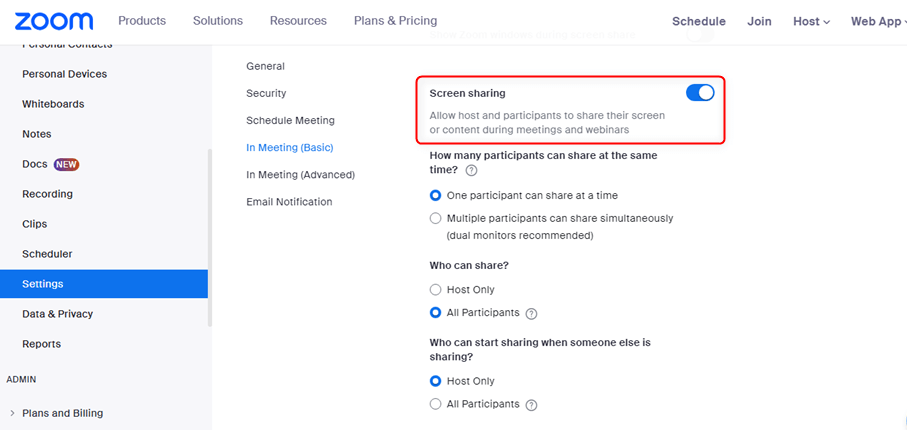
Task: Toggle the Screen sharing switch
Action: (700, 93)
